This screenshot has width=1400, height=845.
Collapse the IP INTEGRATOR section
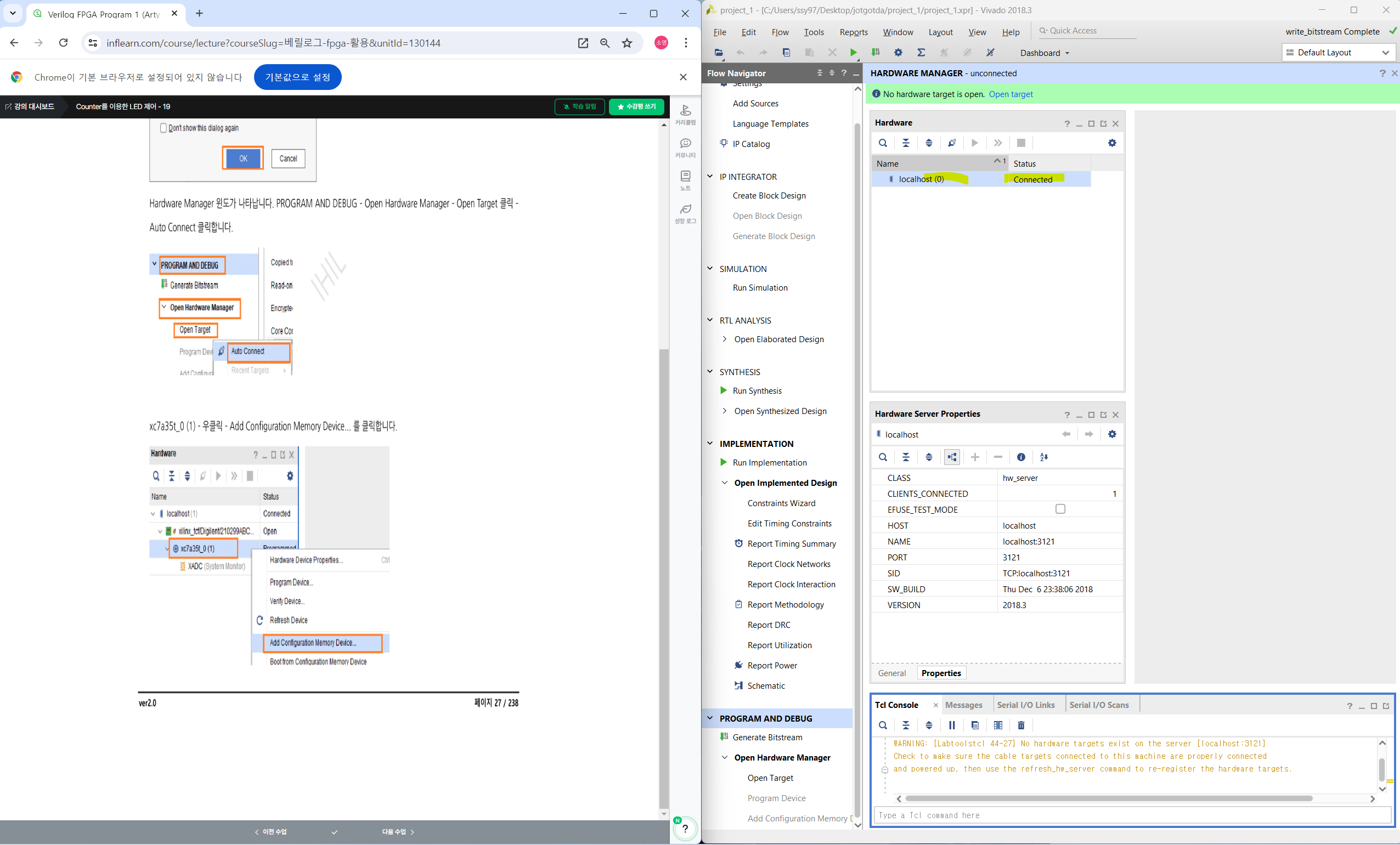coord(710,177)
